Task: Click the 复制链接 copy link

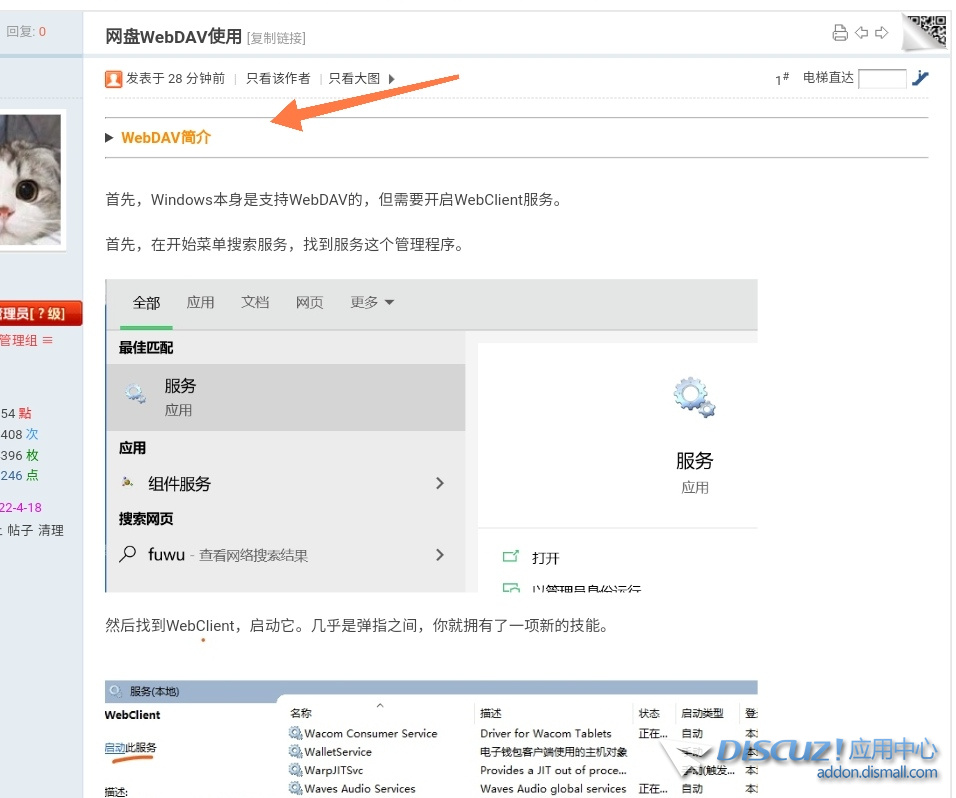Action: click(276, 38)
